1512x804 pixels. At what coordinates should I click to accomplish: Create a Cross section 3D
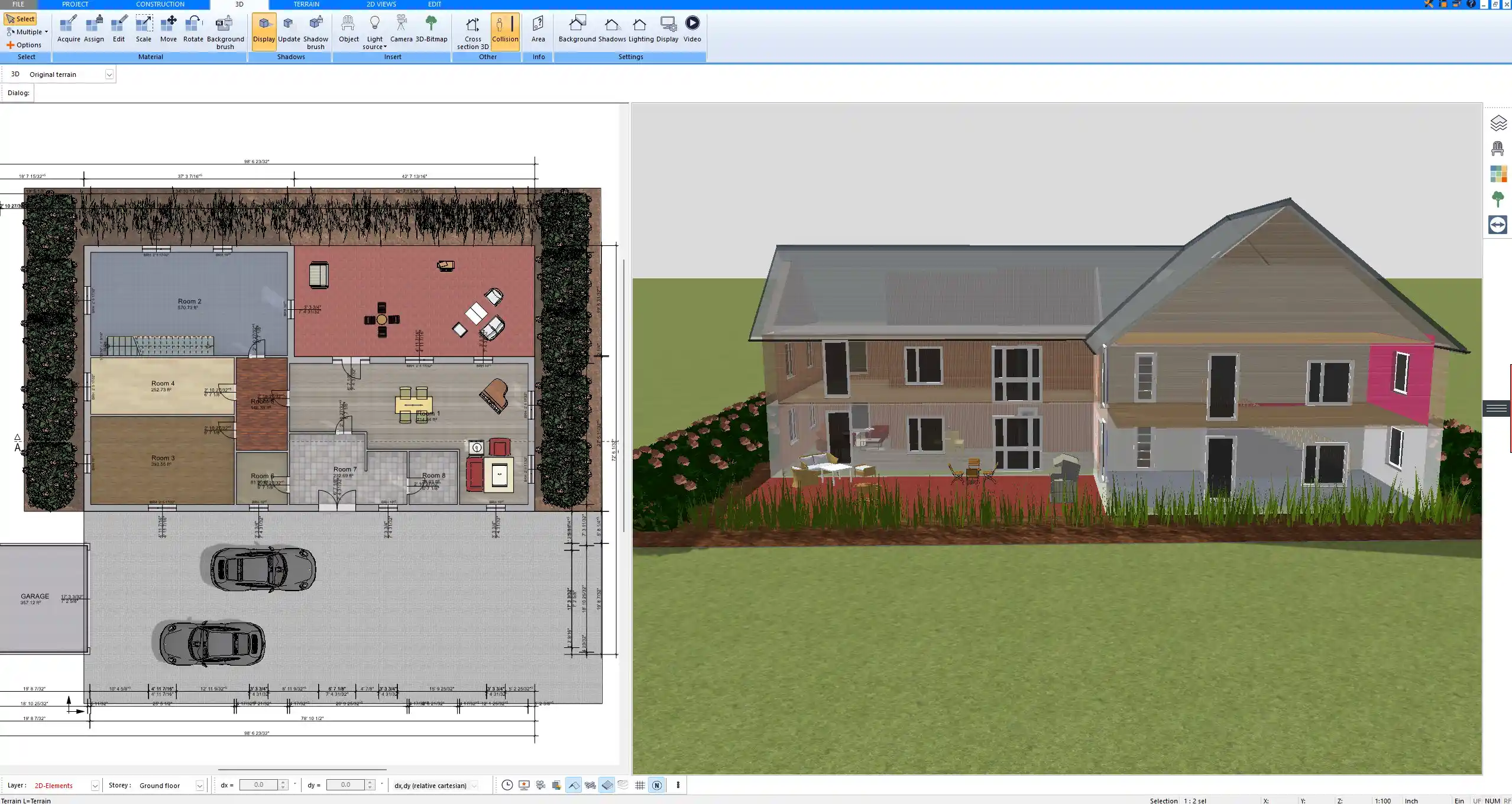point(472,30)
